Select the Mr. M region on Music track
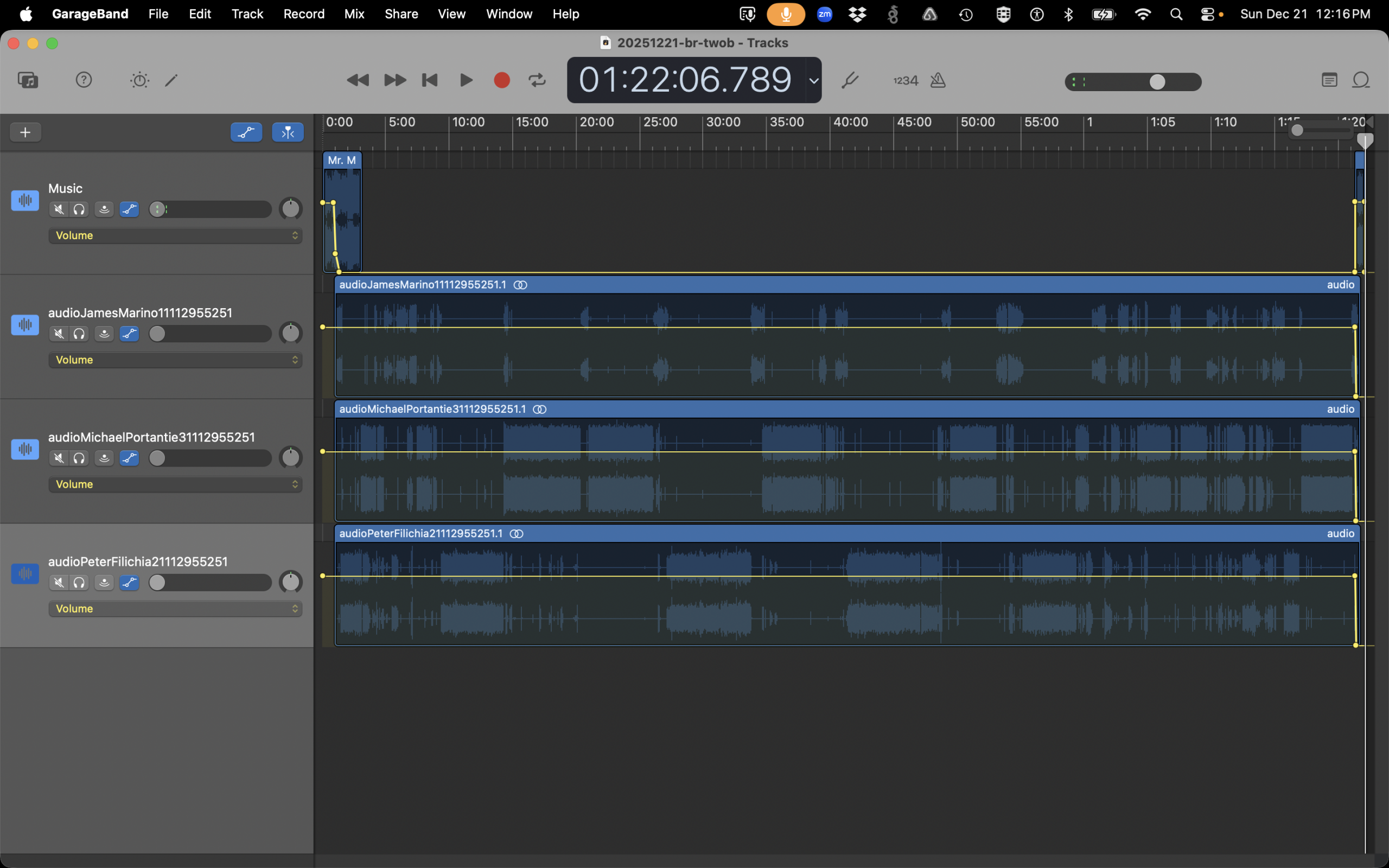This screenshot has width=1389, height=868. tap(342, 160)
